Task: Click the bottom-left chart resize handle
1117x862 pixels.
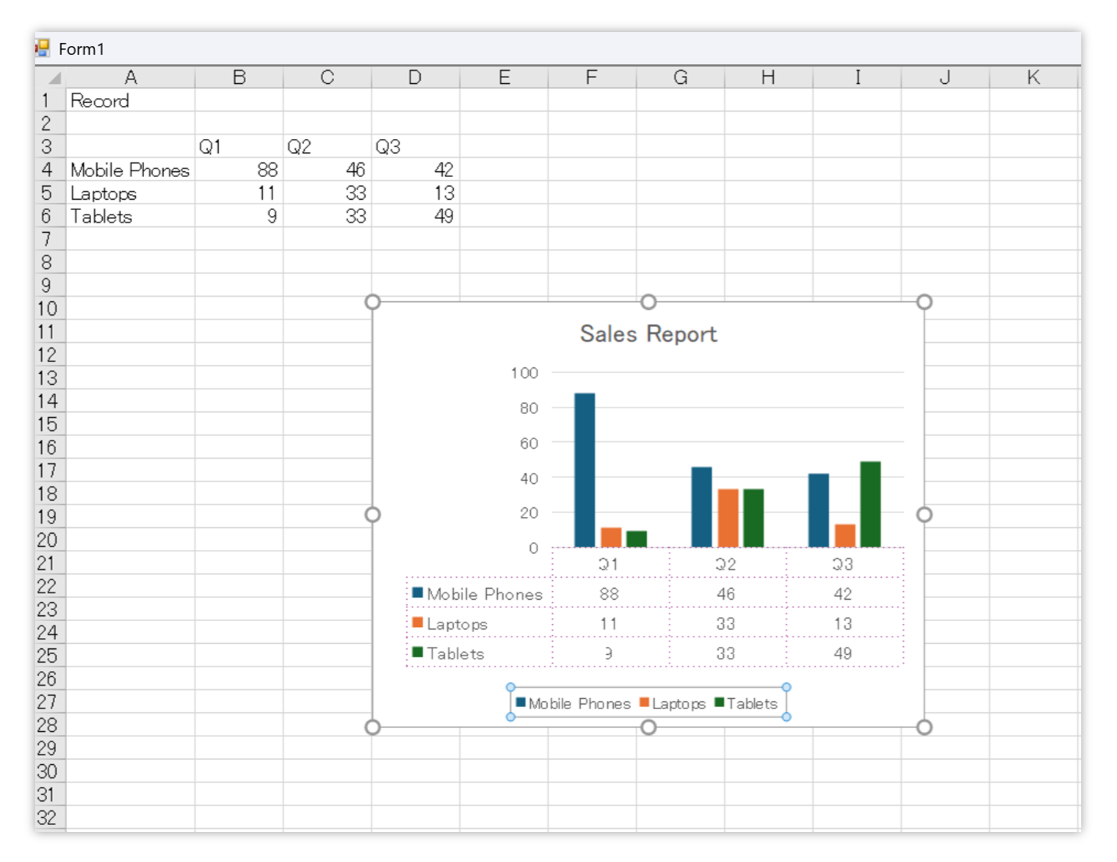Action: (x=373, y=727)
